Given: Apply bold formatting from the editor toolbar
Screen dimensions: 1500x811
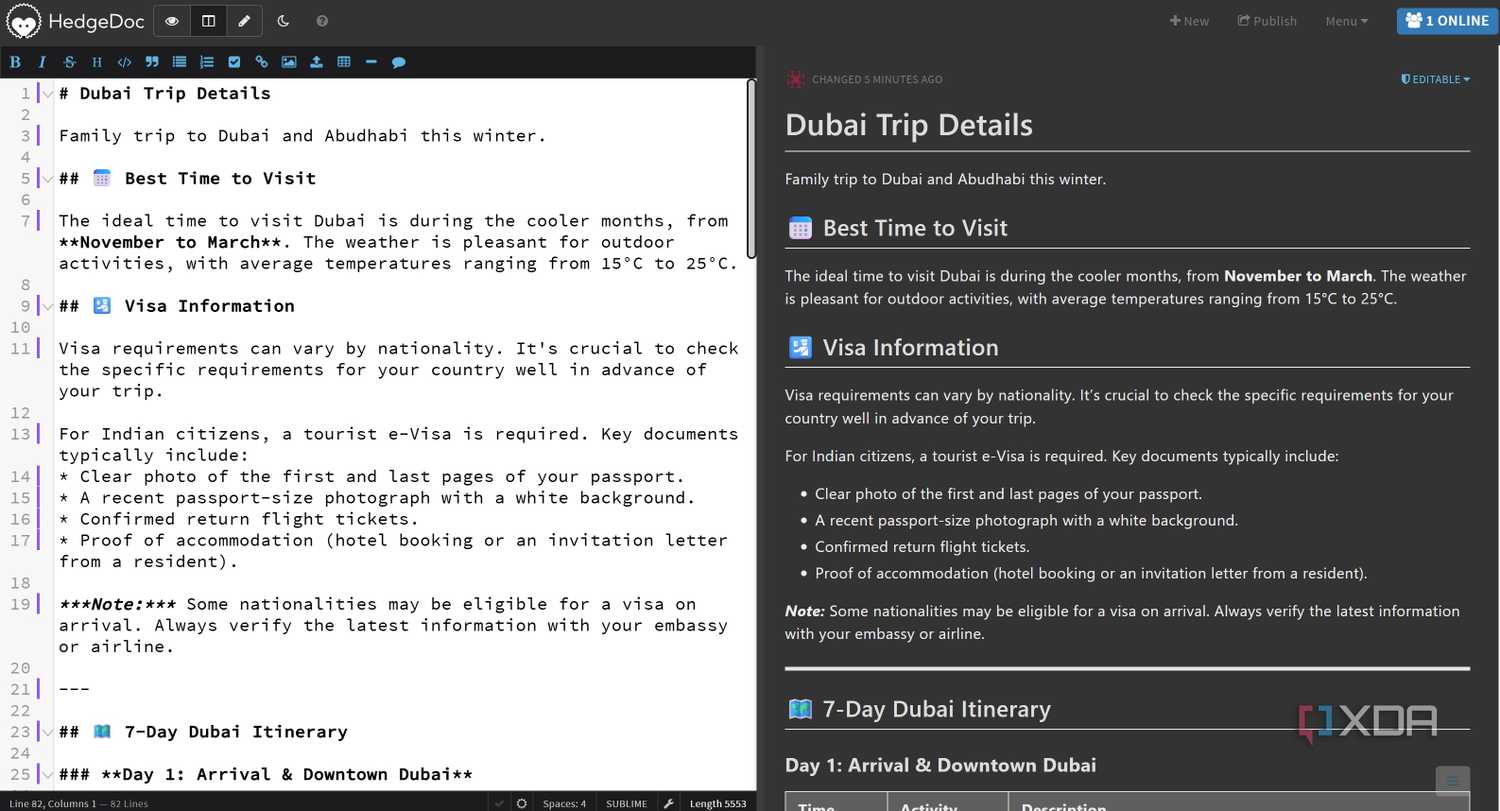Looking at the screenshot, I should point(15,62).
